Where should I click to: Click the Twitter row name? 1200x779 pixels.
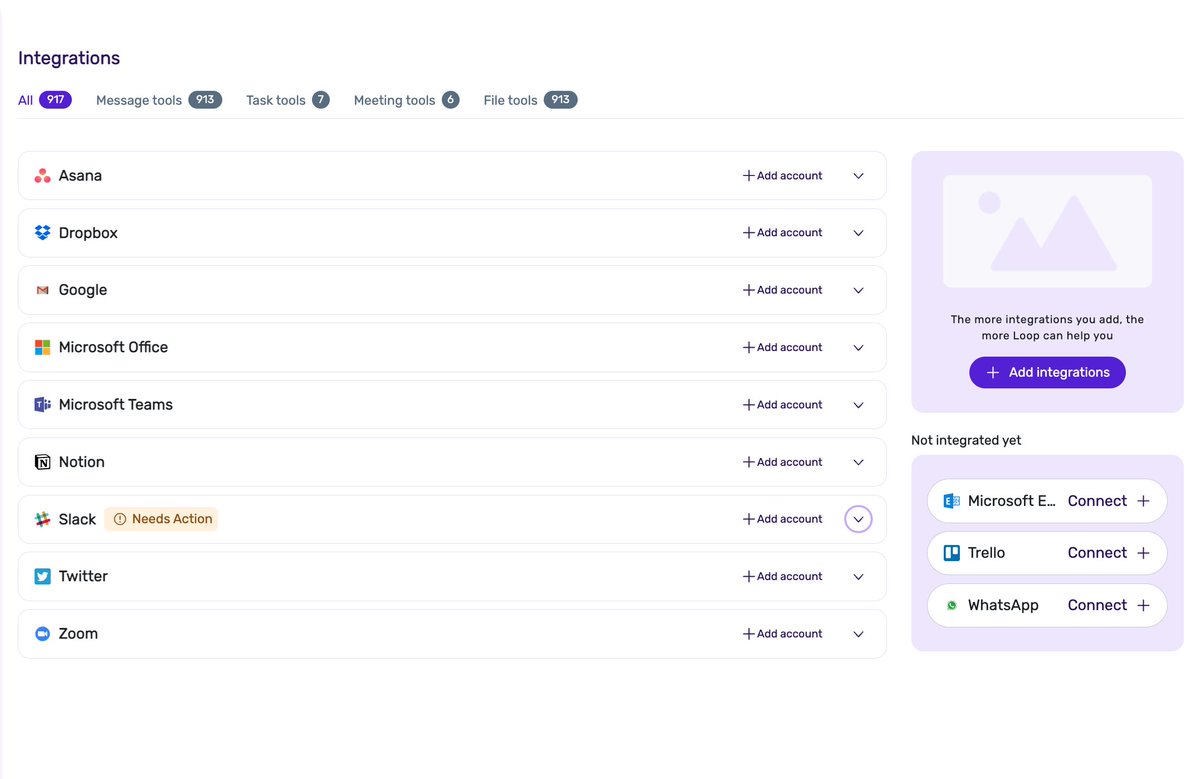click(83, 576)
